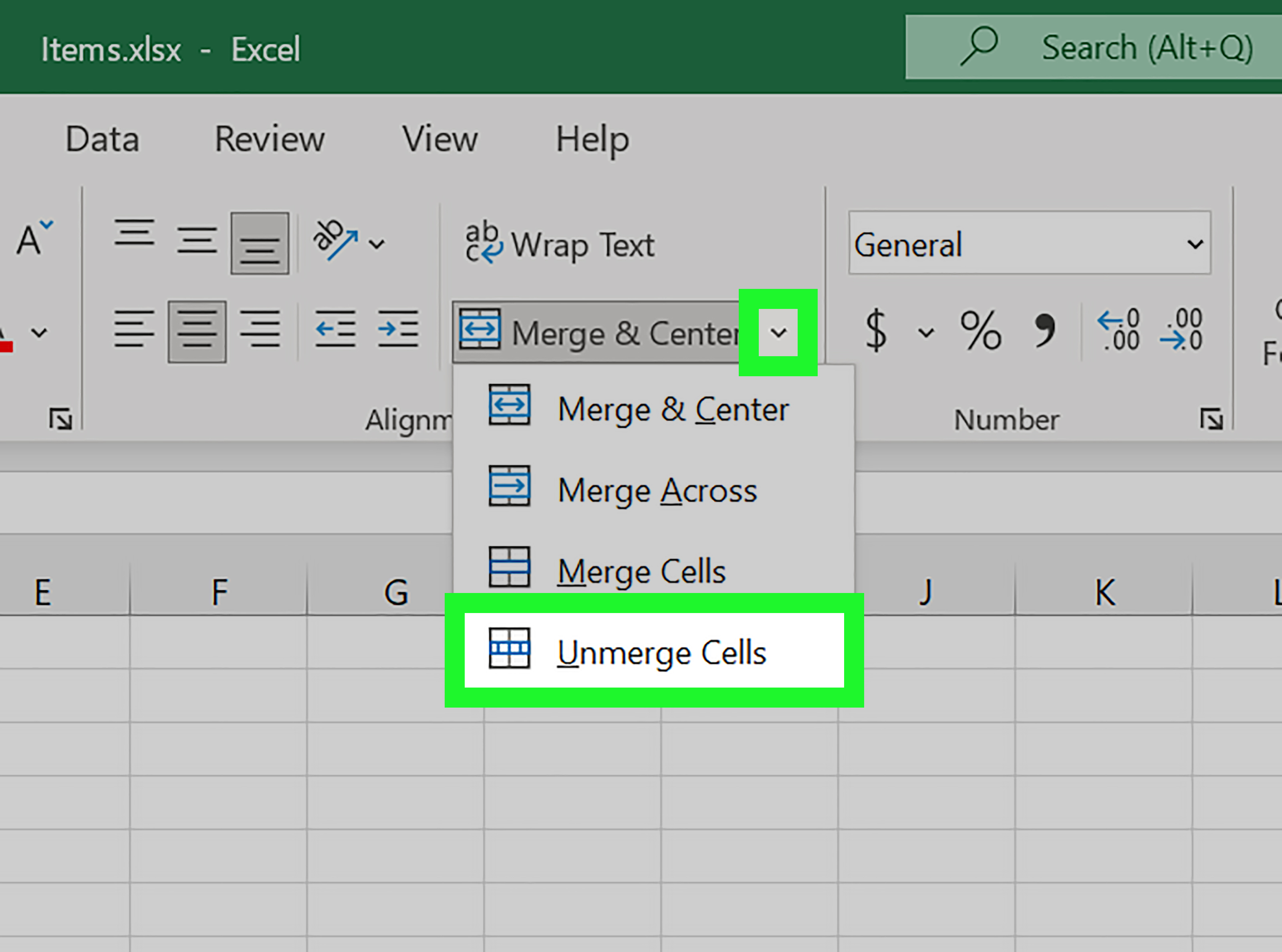Expand the Merge & Center dropdown
1282x952 pixels.
778,333
